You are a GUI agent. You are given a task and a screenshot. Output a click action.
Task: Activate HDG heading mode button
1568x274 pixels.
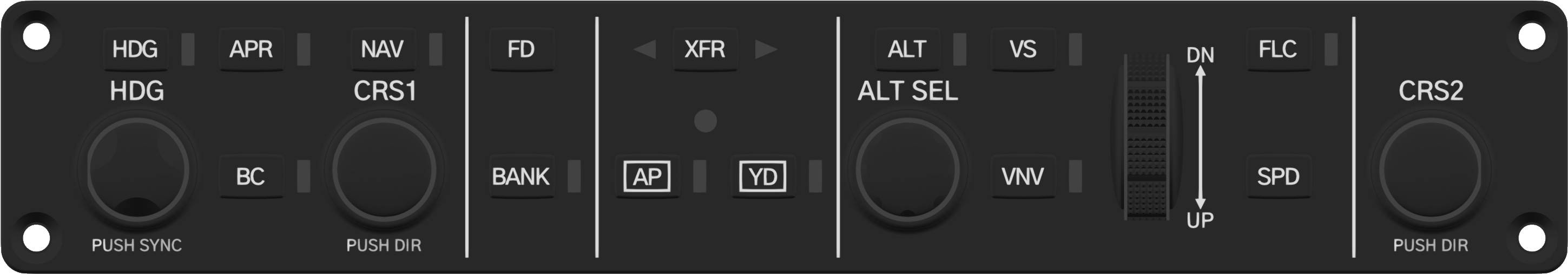pyautogui.click(x=135, y=49)
